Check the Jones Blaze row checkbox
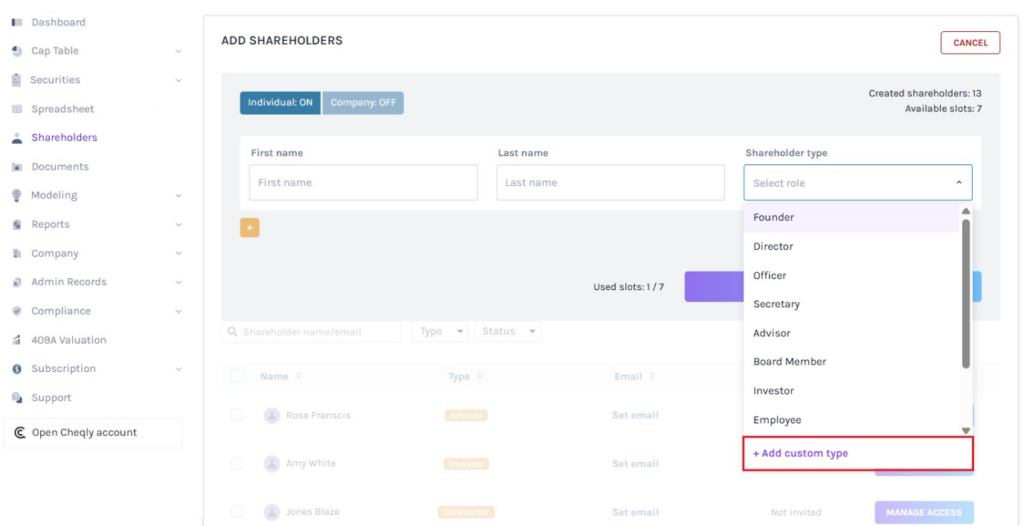This screenshot has width=1024, height=526. tap(236, 512)
